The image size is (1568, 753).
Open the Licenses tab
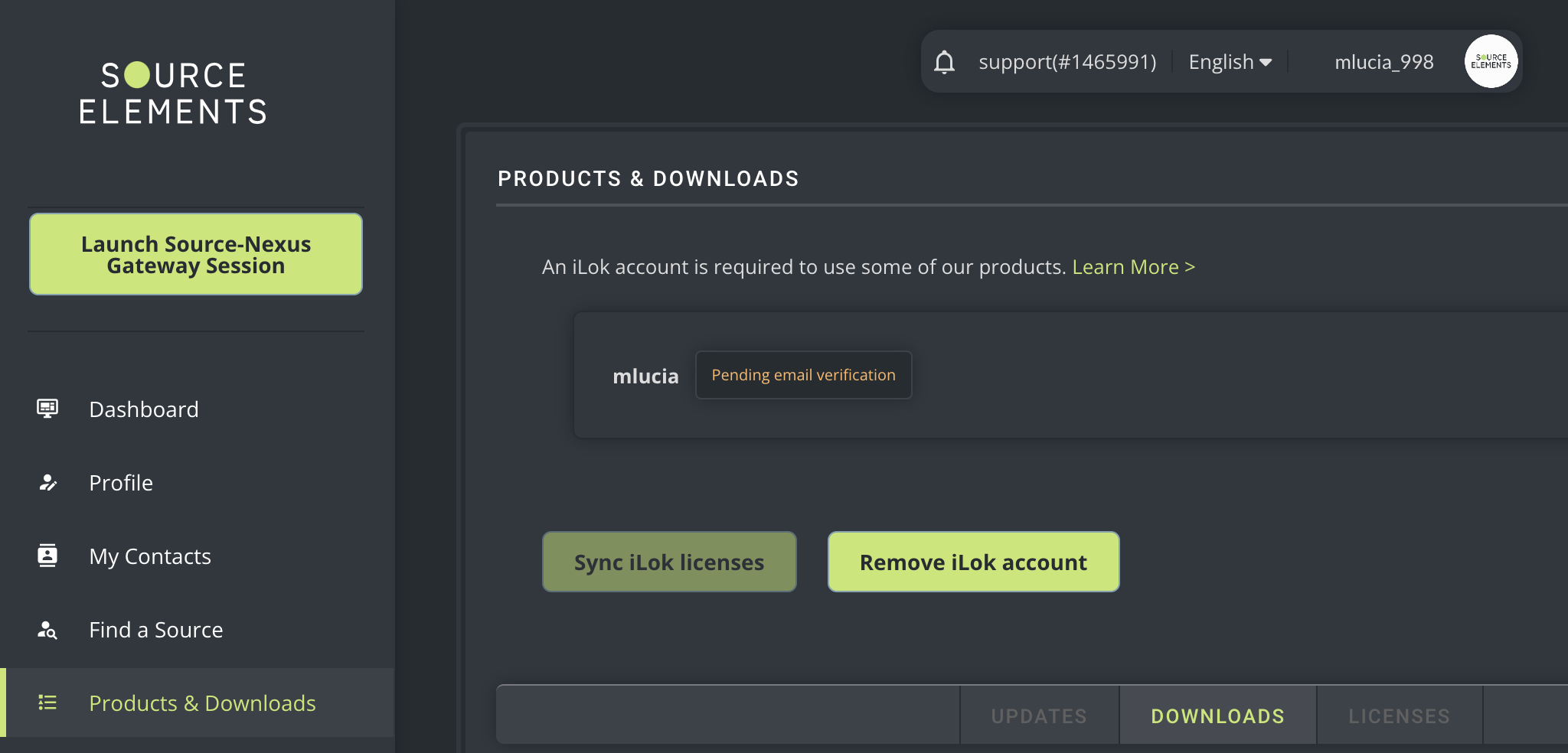pyautogui.click(x=1399, y=716)
